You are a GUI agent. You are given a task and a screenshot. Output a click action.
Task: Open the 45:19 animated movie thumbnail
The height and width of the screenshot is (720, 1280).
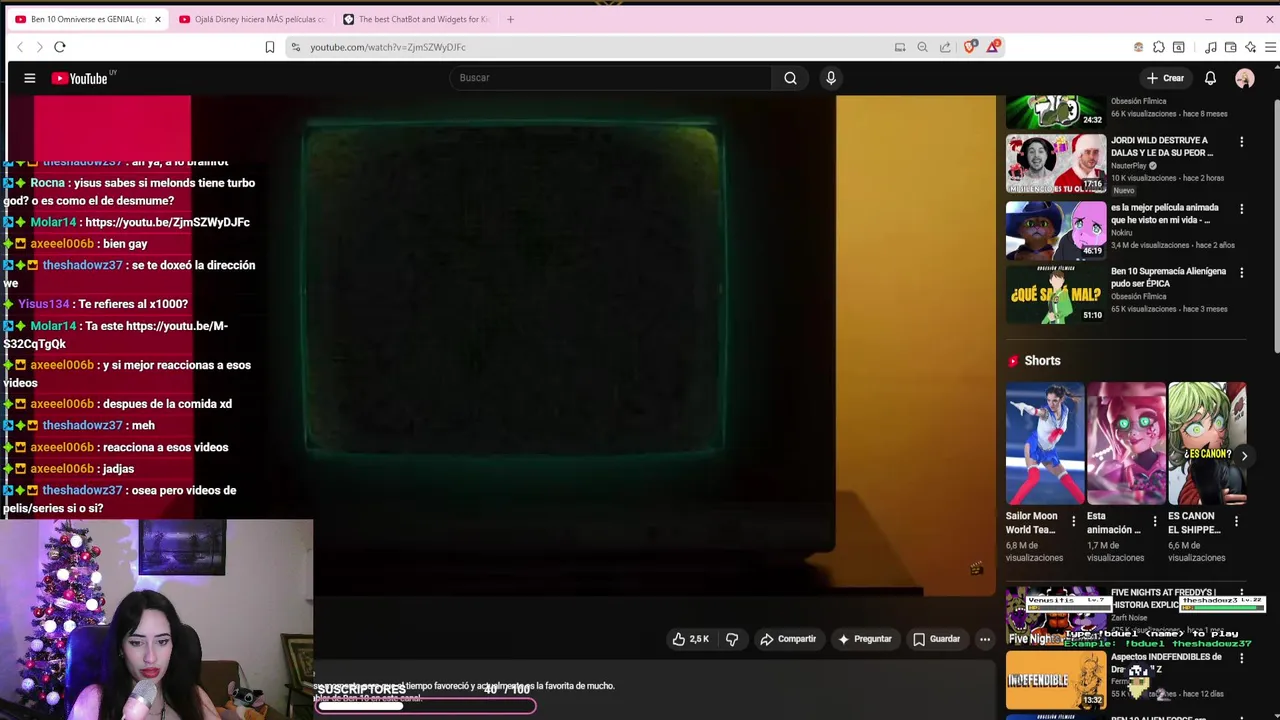tap(1056, 229)
